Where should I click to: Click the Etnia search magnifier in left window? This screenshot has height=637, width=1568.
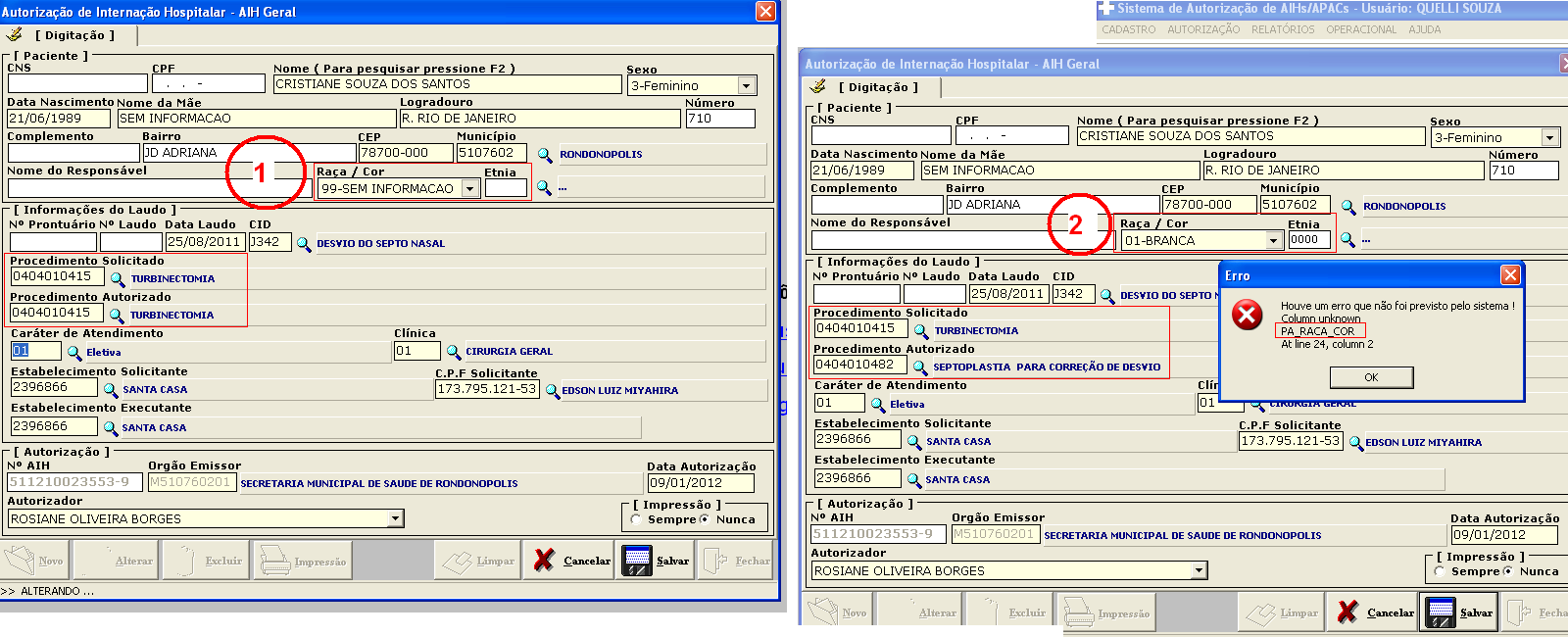[544, 188]
